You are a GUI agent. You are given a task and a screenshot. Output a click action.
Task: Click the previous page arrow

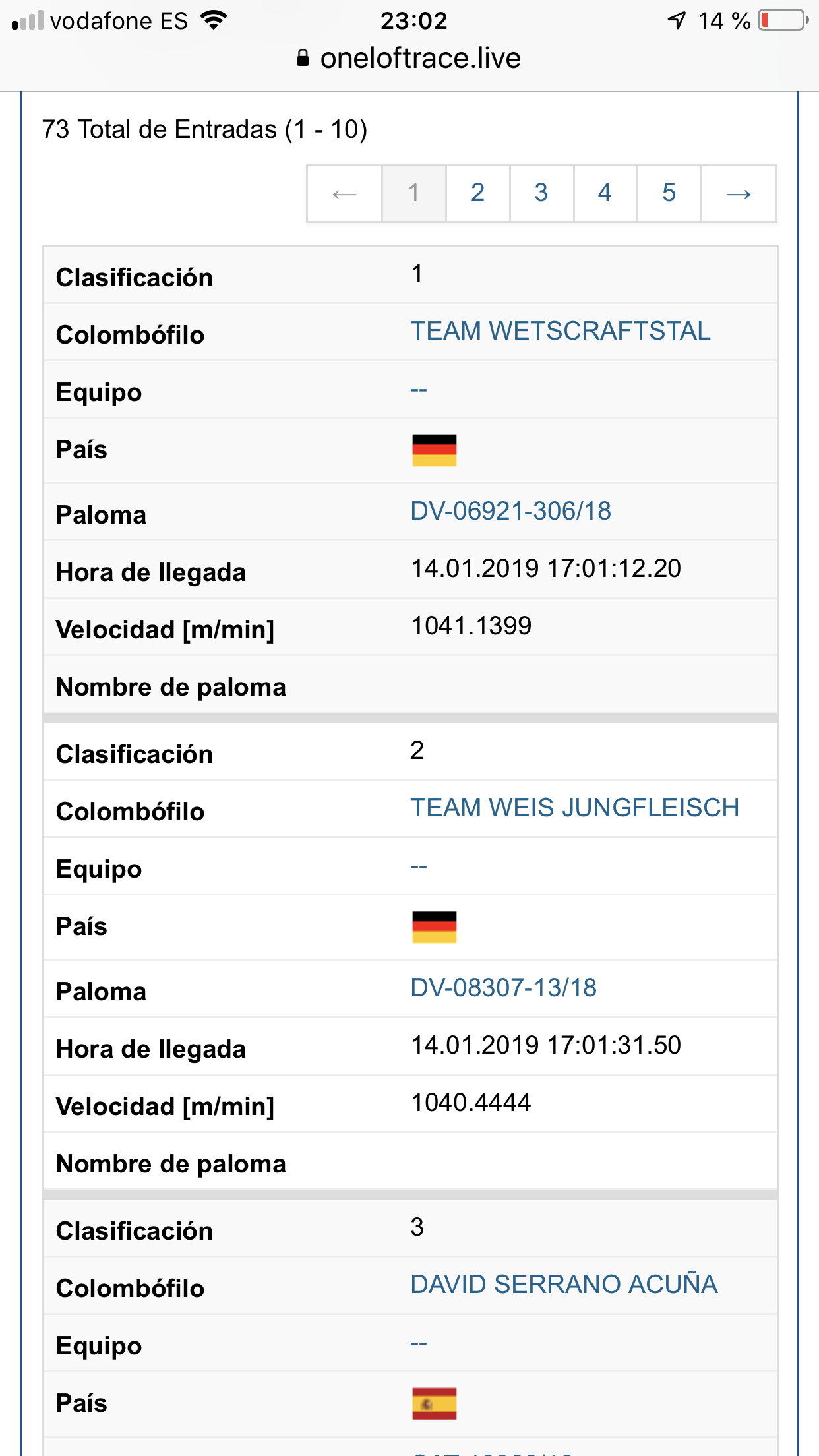coord(344,193)
